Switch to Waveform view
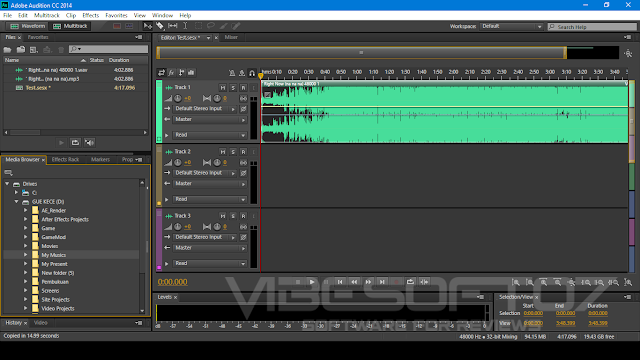Screen dimensions: 640x360 pyautogui.click(x=28, y=26)
